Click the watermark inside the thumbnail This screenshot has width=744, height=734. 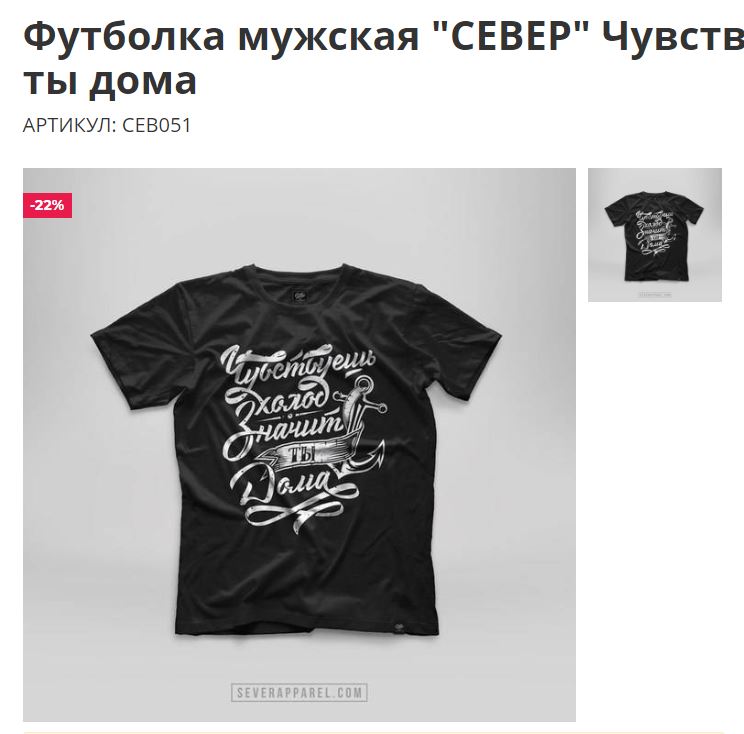point(655,295)
